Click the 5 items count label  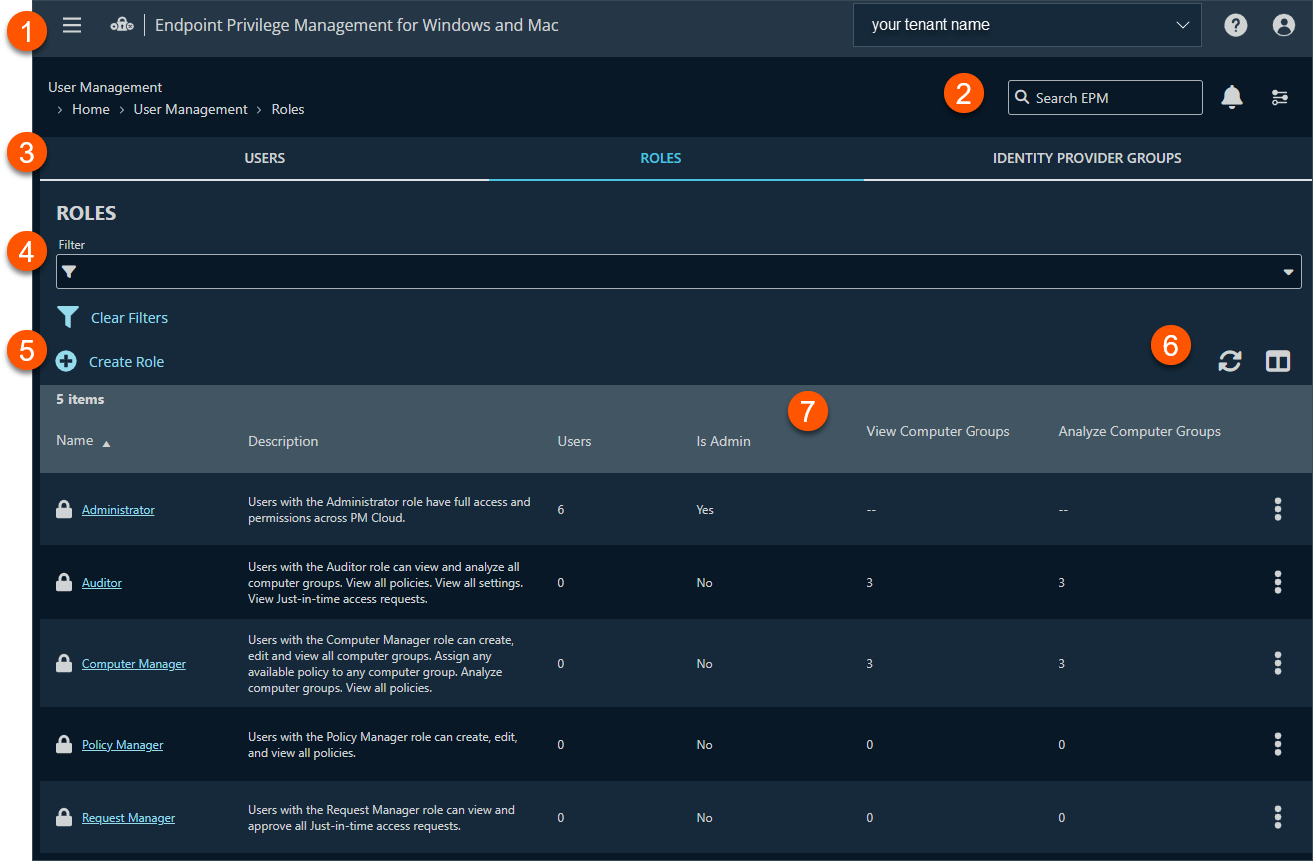(80, 399)
